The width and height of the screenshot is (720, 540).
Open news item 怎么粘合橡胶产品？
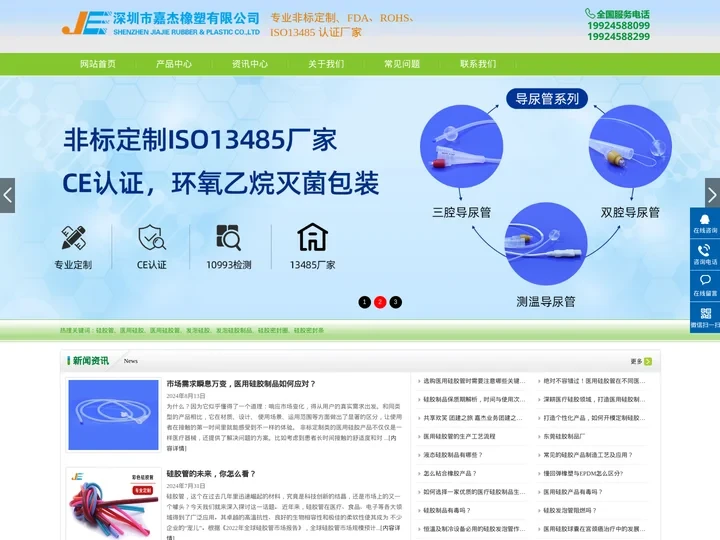click(450, 473)
